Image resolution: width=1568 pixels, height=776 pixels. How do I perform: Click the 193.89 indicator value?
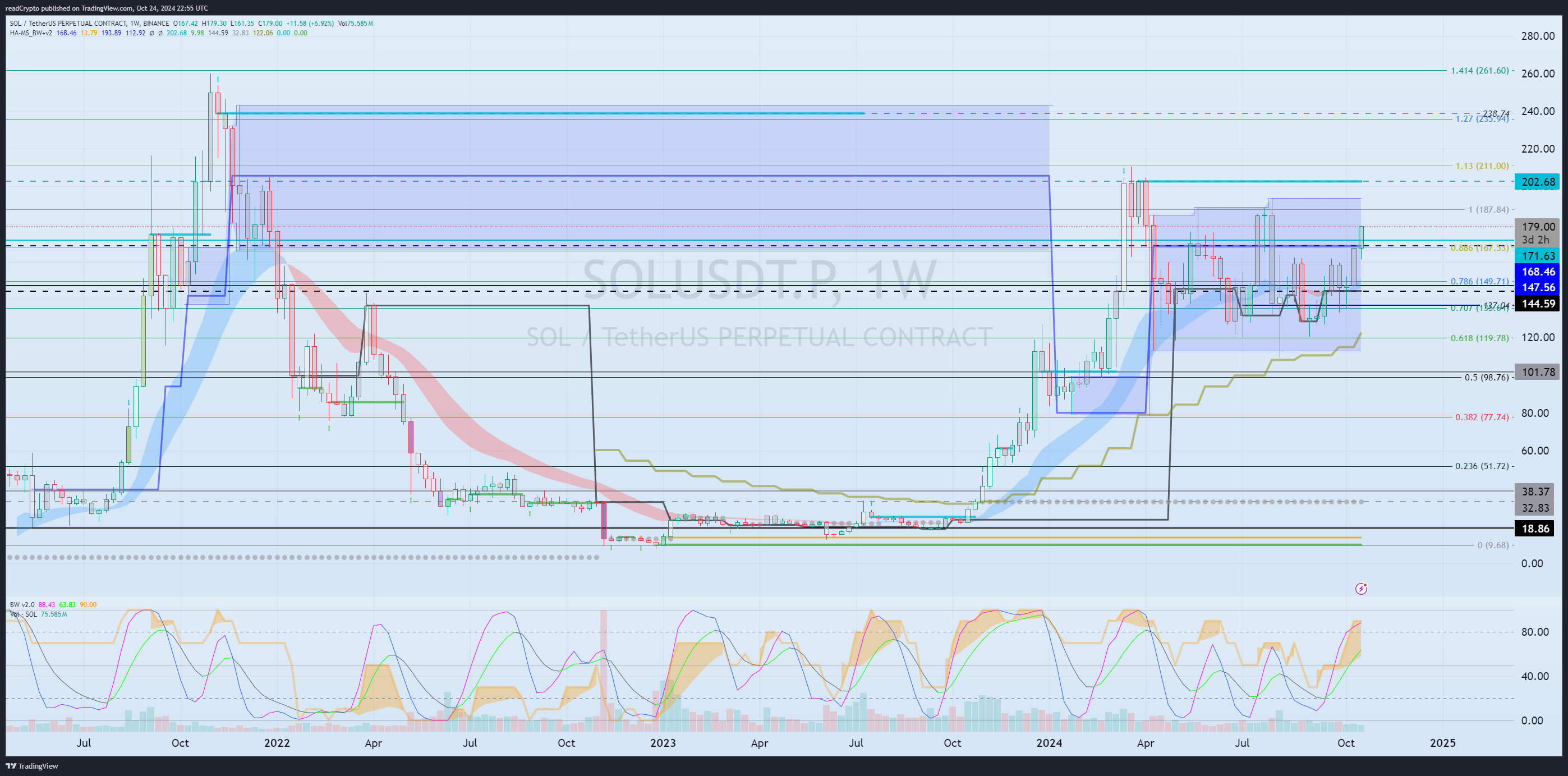tap(112, 33)
